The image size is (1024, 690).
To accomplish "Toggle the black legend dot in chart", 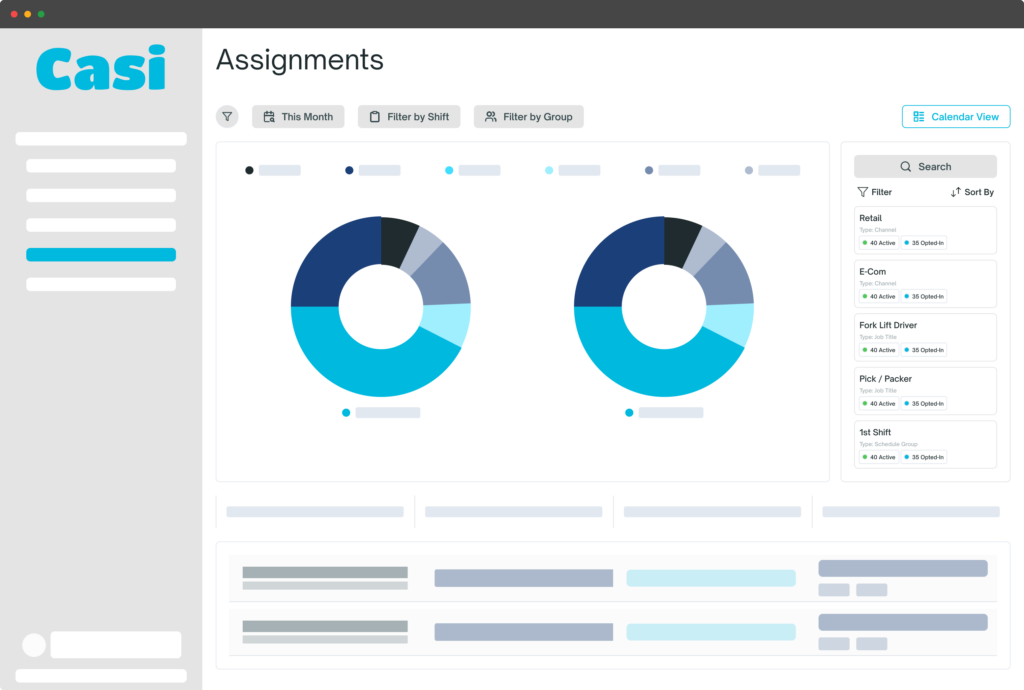I will tap(249, 171).
